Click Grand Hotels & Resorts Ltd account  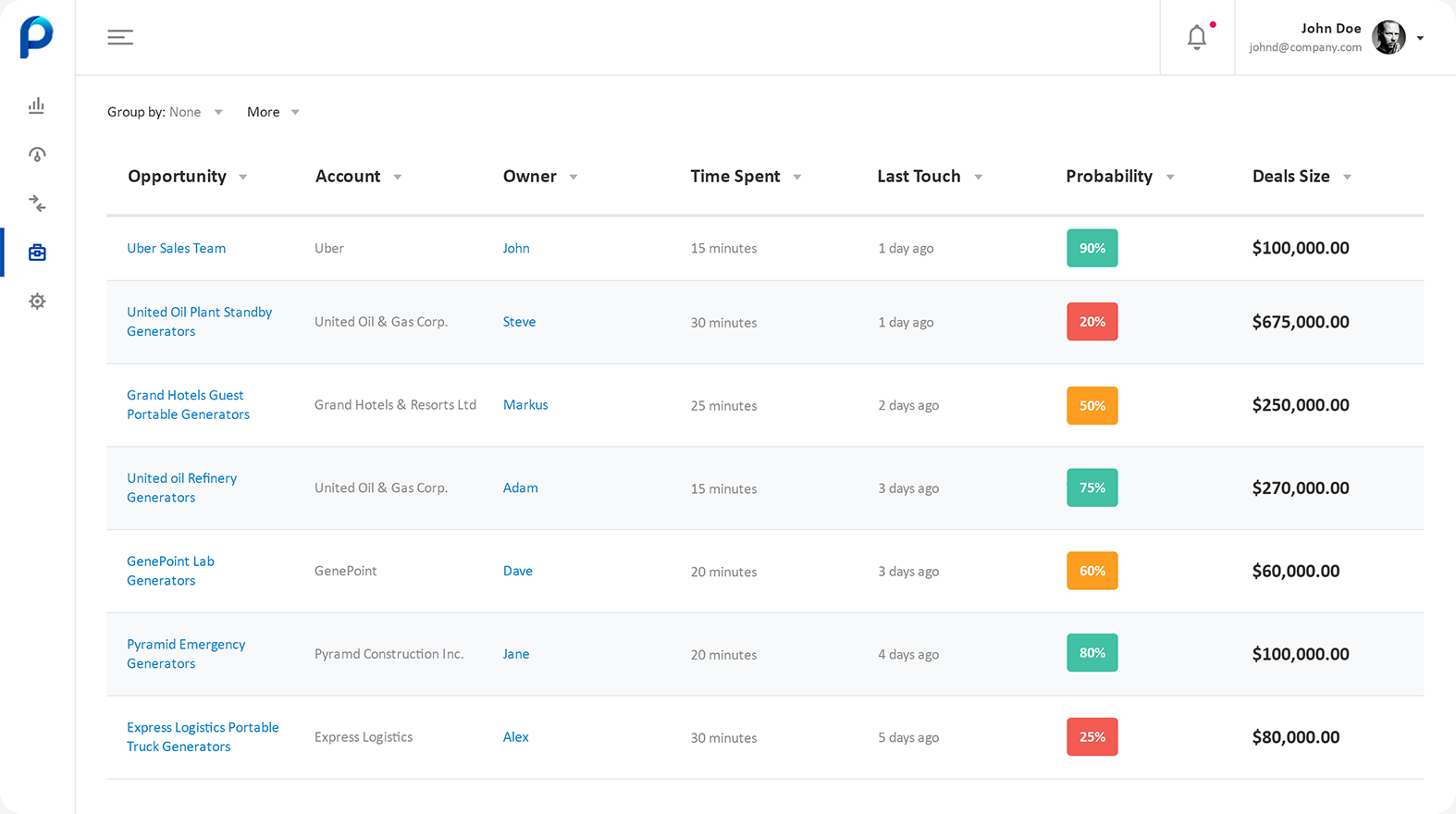click(x=395, y=405)
